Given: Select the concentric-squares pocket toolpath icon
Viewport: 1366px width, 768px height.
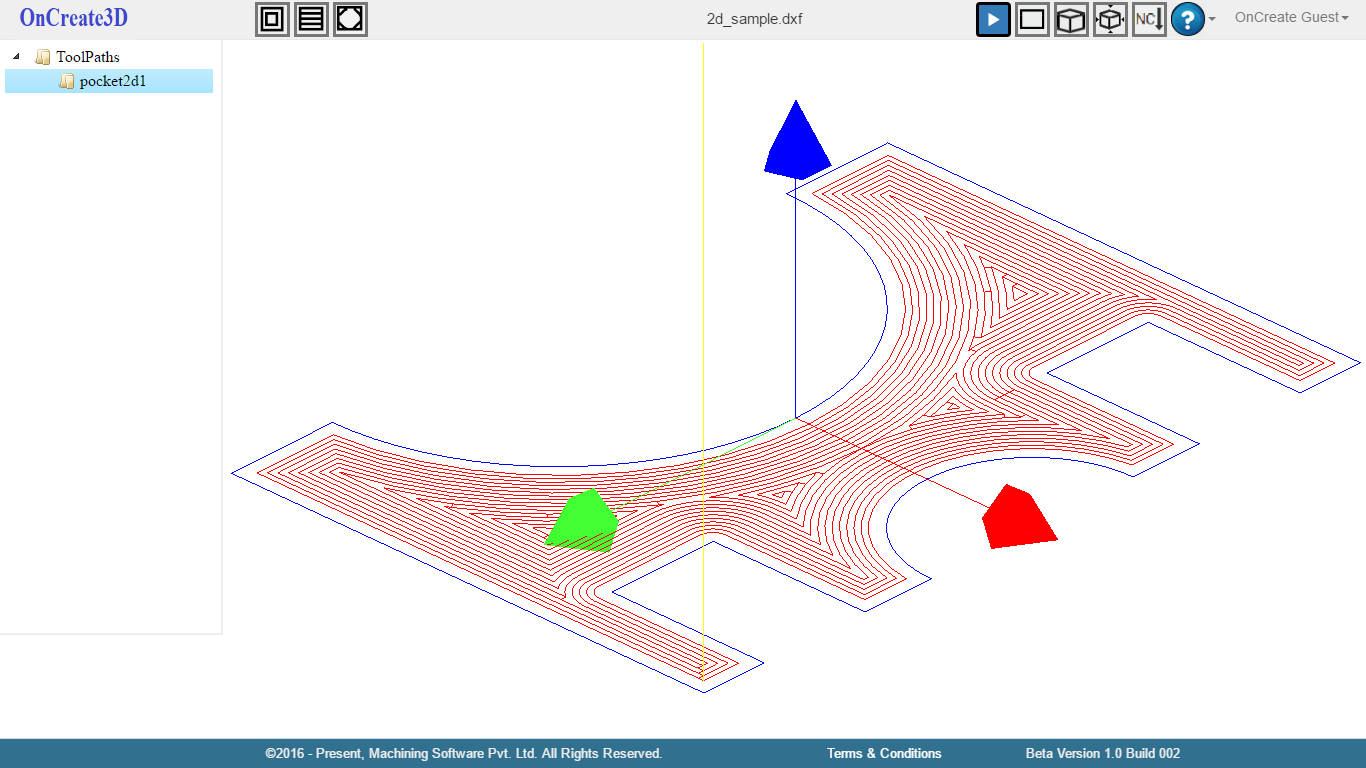Looking at the screenshot, I should point(272,19).
